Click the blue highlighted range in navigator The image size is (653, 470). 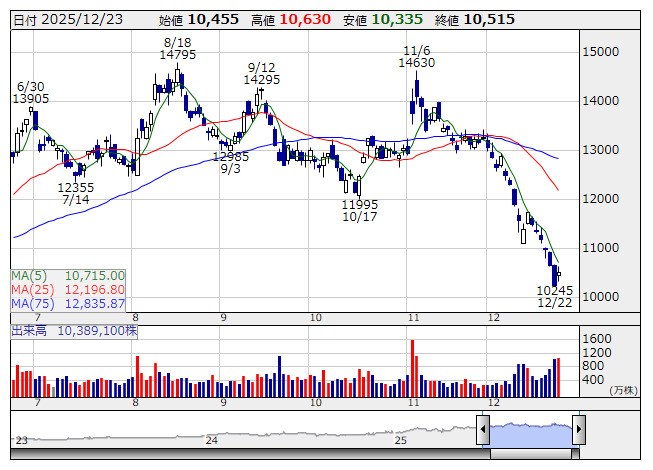pos(530,431)
